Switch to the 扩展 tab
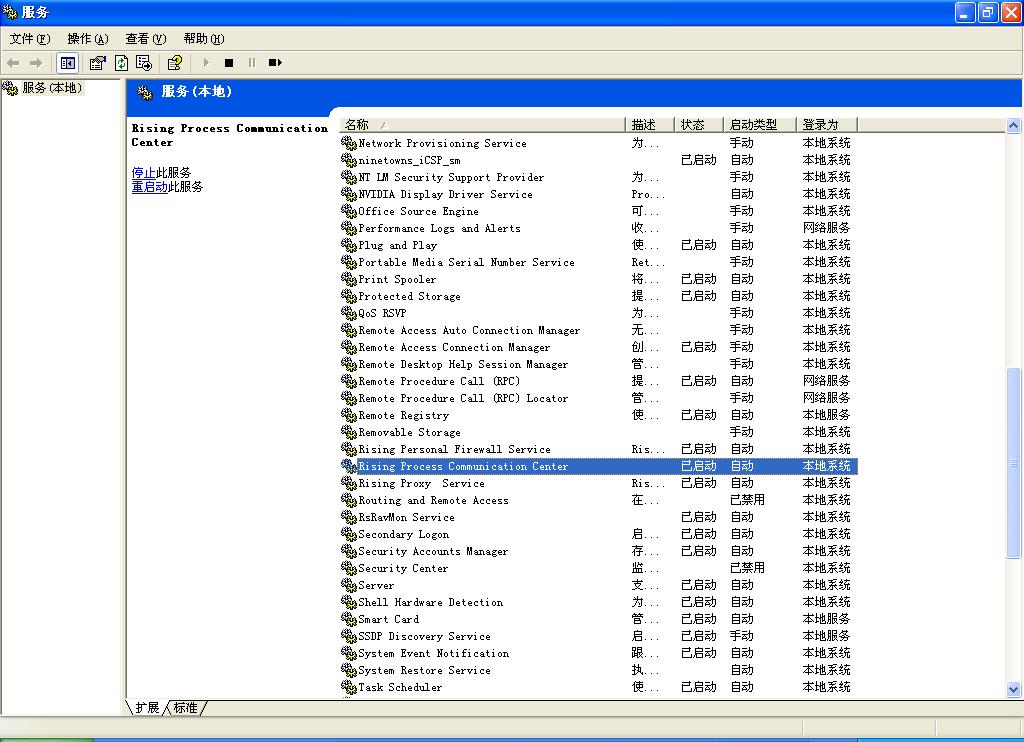Viewport: 1024px width, 742px height. [147, 707]
